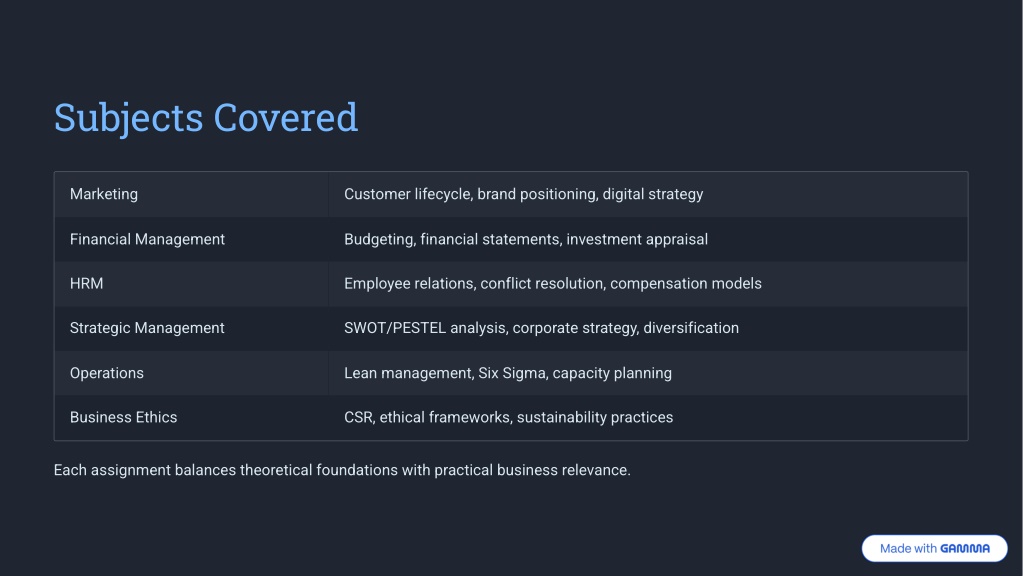The width and height of the screenshot is (1023, 576).
Task: Click the Each assignment balances footer sentence
Action: click(342, 470)
